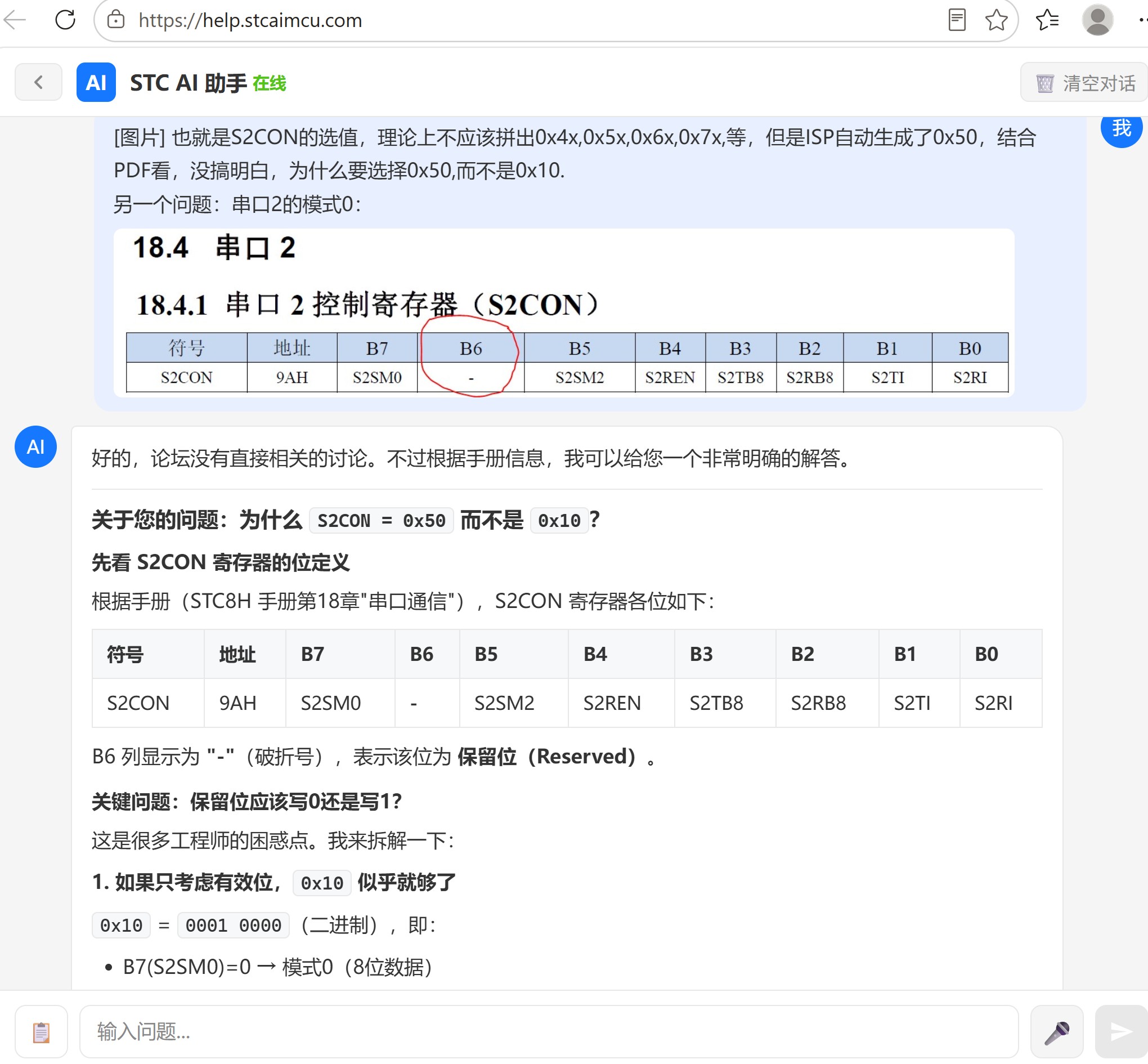This screenshot has height=1064, width=1148.
Task: Click the 输入问题 message input field
Action: pos(549,1032)
